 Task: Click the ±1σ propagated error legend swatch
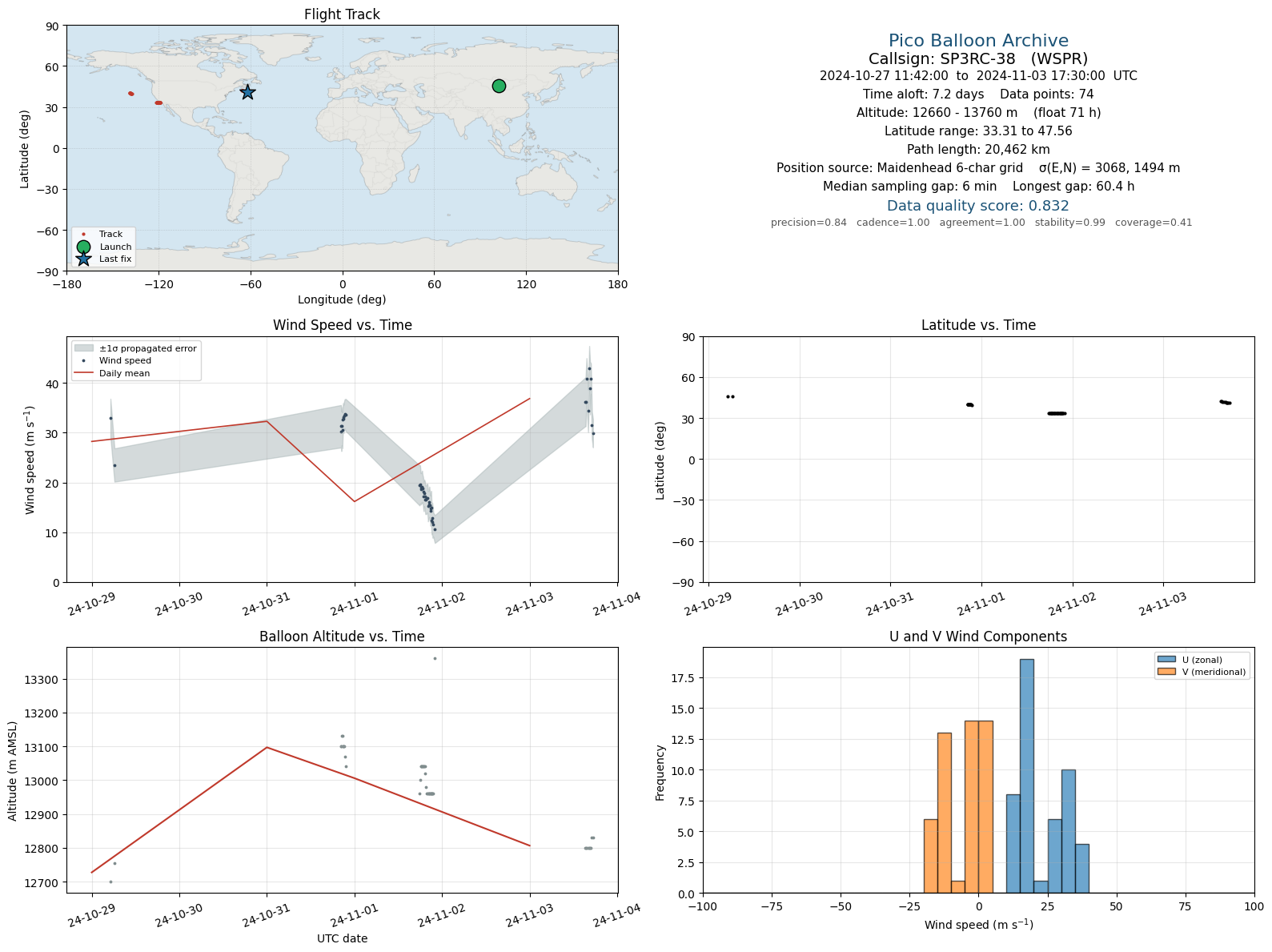[84, 348]
